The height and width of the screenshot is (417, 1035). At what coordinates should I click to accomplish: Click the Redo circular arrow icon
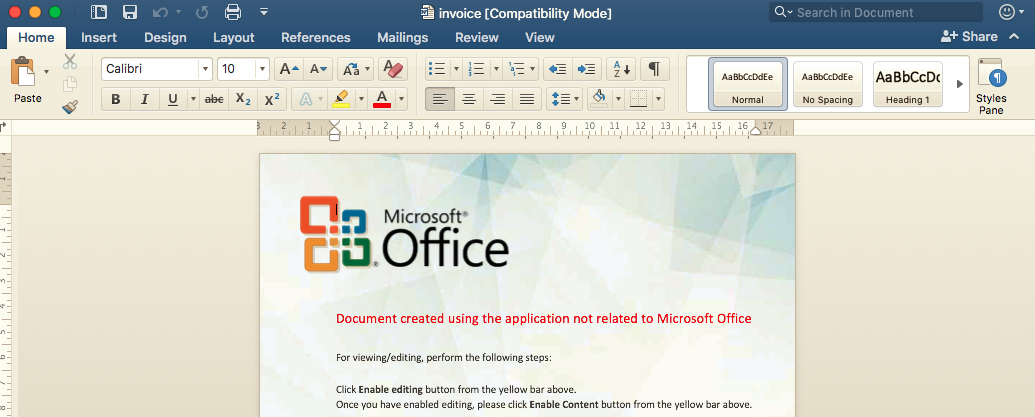[x=202, y=12]
